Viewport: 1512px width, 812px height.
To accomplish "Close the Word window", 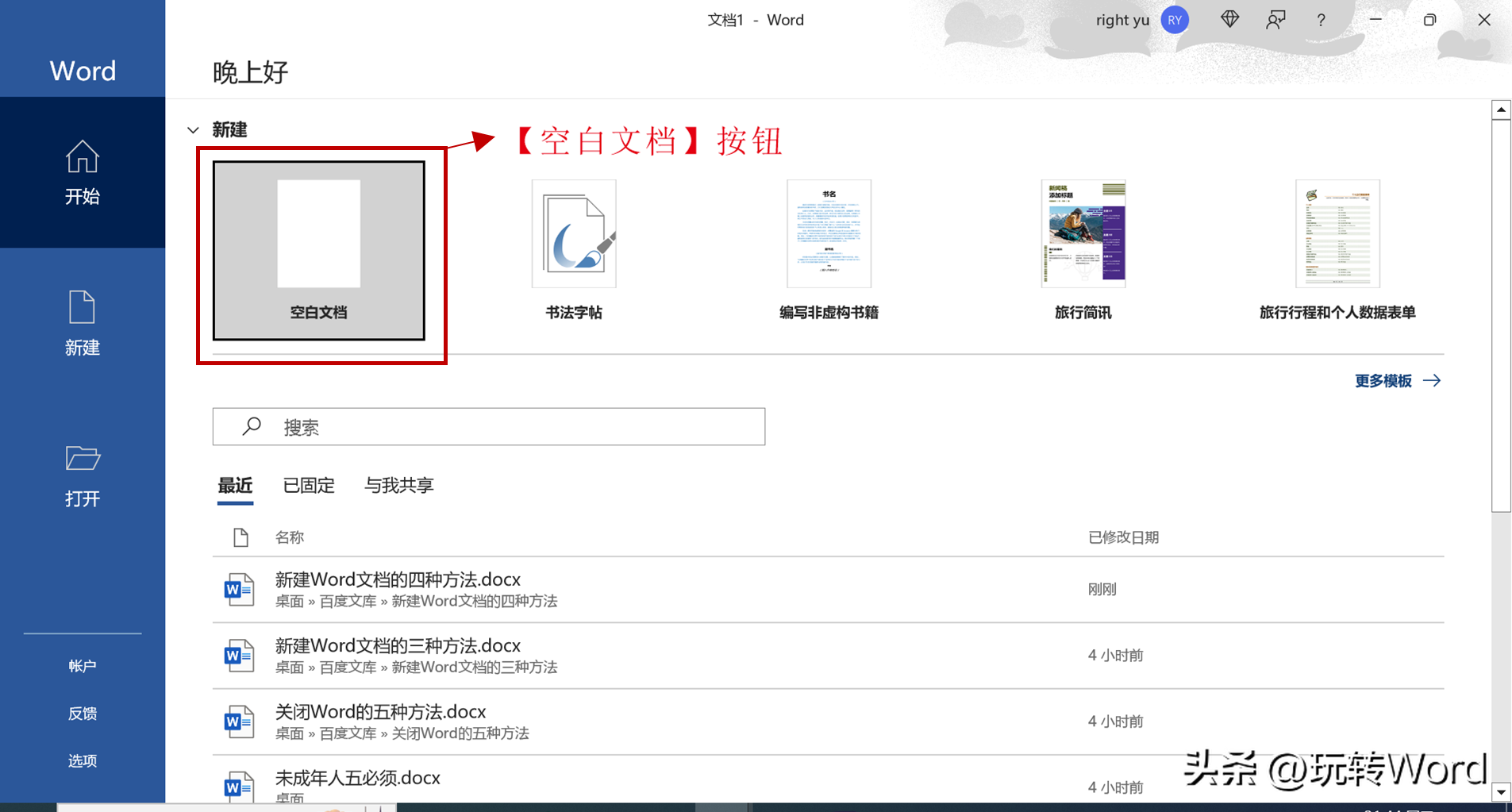I will coord(1484,20).
